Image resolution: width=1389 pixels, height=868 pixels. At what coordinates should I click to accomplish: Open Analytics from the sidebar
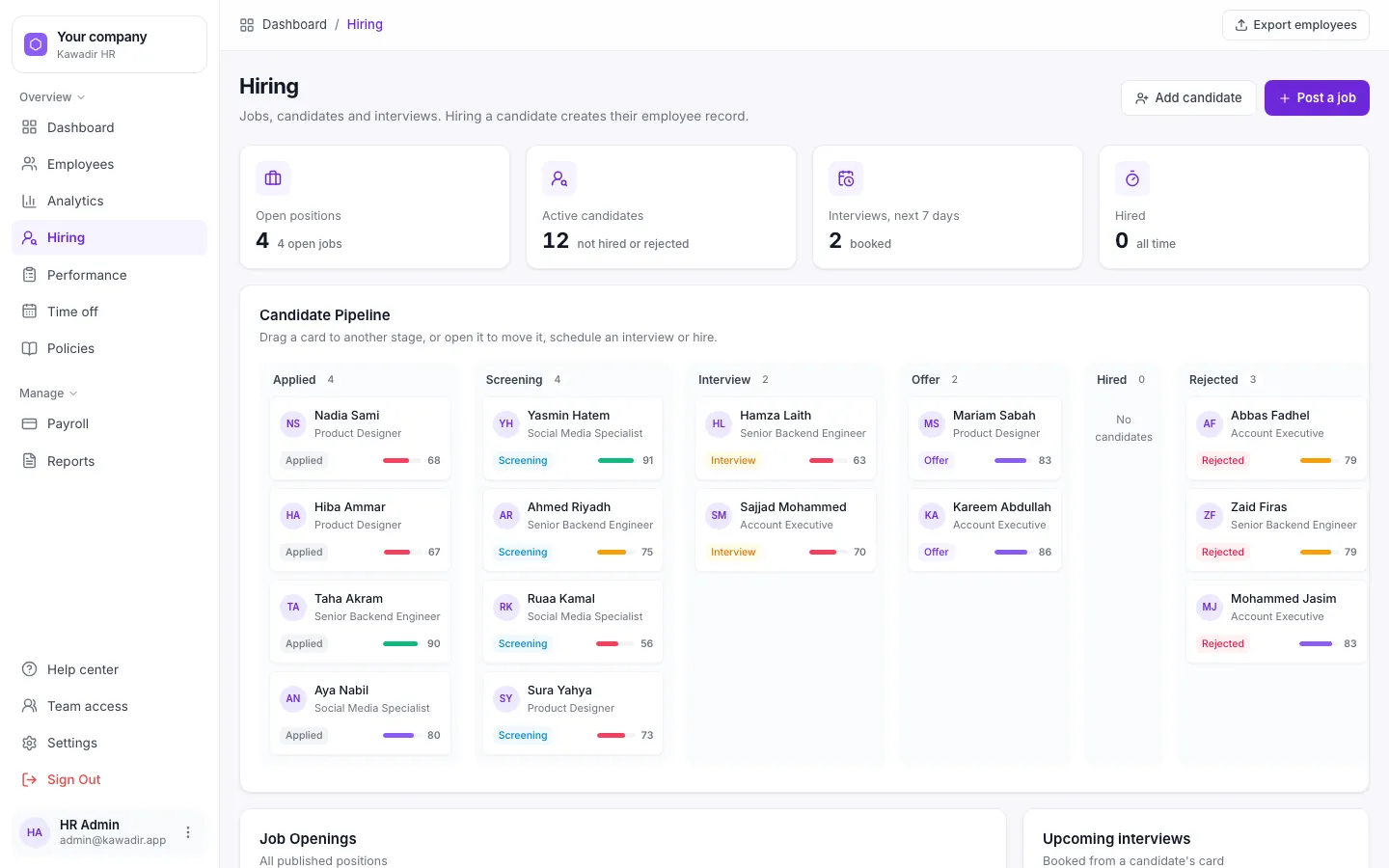[x=109, y=201]
